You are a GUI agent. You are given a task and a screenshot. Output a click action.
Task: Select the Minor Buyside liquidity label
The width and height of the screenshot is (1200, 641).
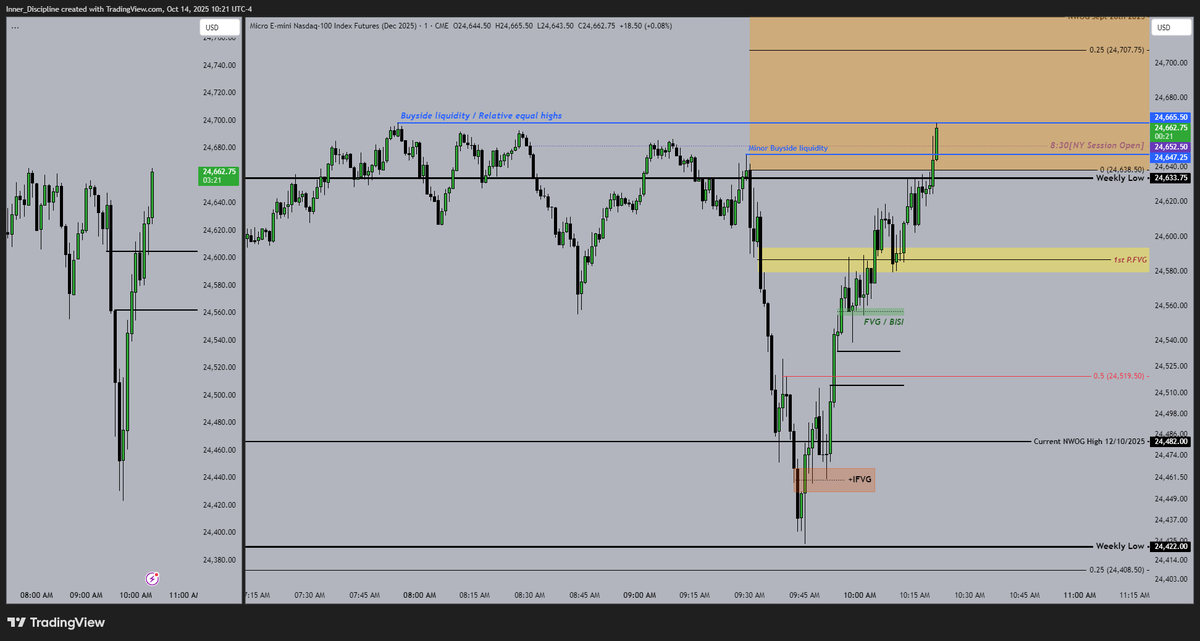click(788, 148)
